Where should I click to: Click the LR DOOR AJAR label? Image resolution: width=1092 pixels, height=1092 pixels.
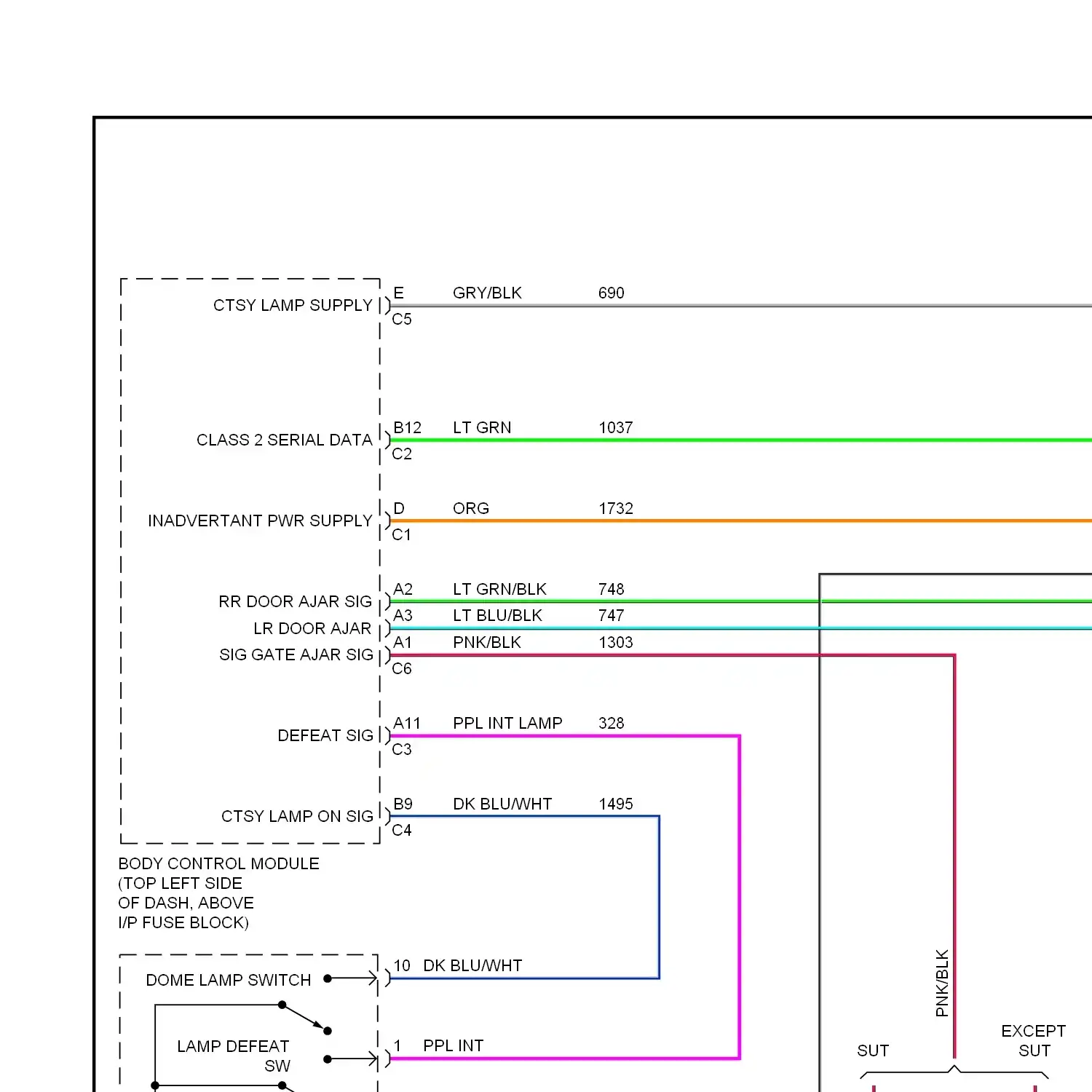(312, 628)
